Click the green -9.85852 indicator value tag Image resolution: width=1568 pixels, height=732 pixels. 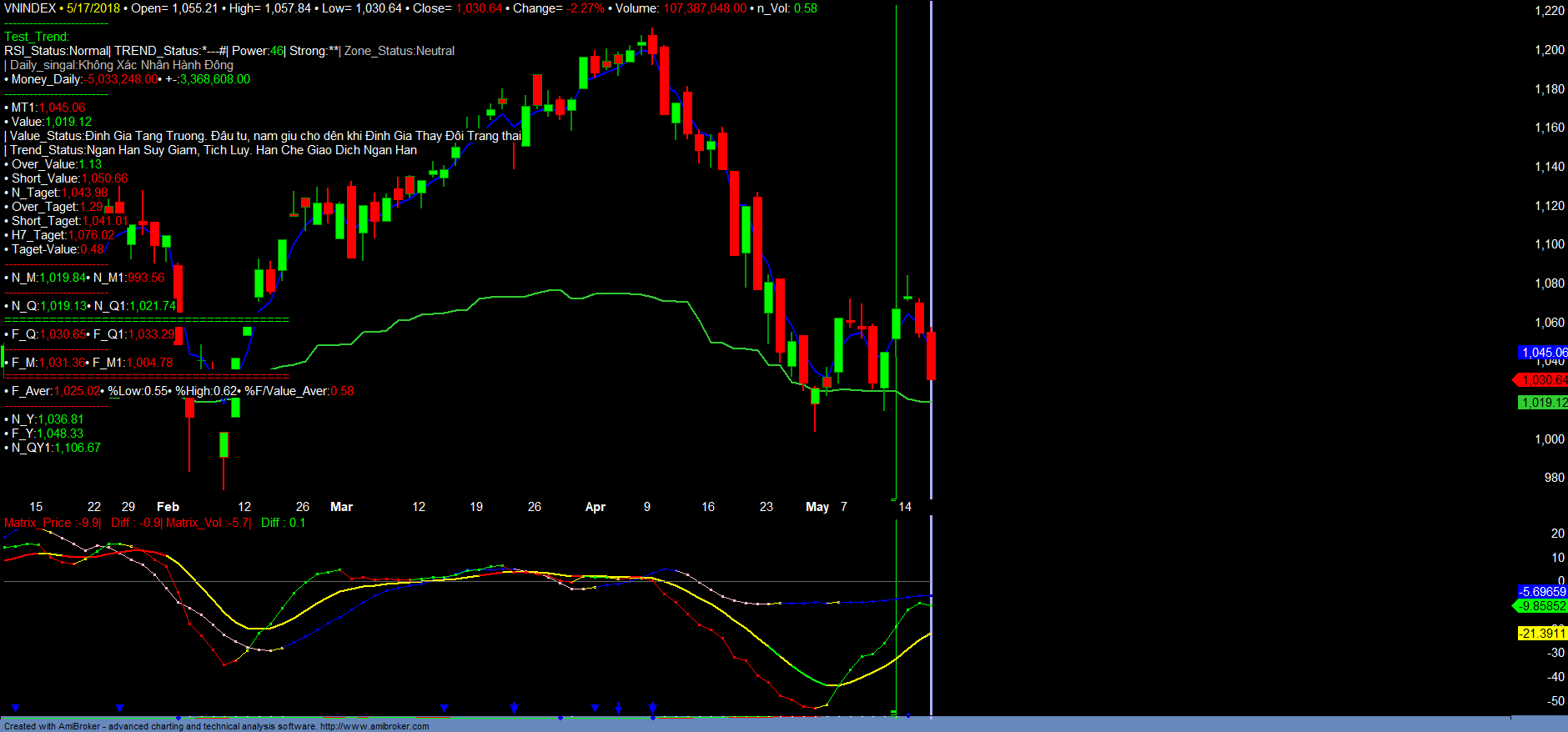click(x=1541, y=606)
